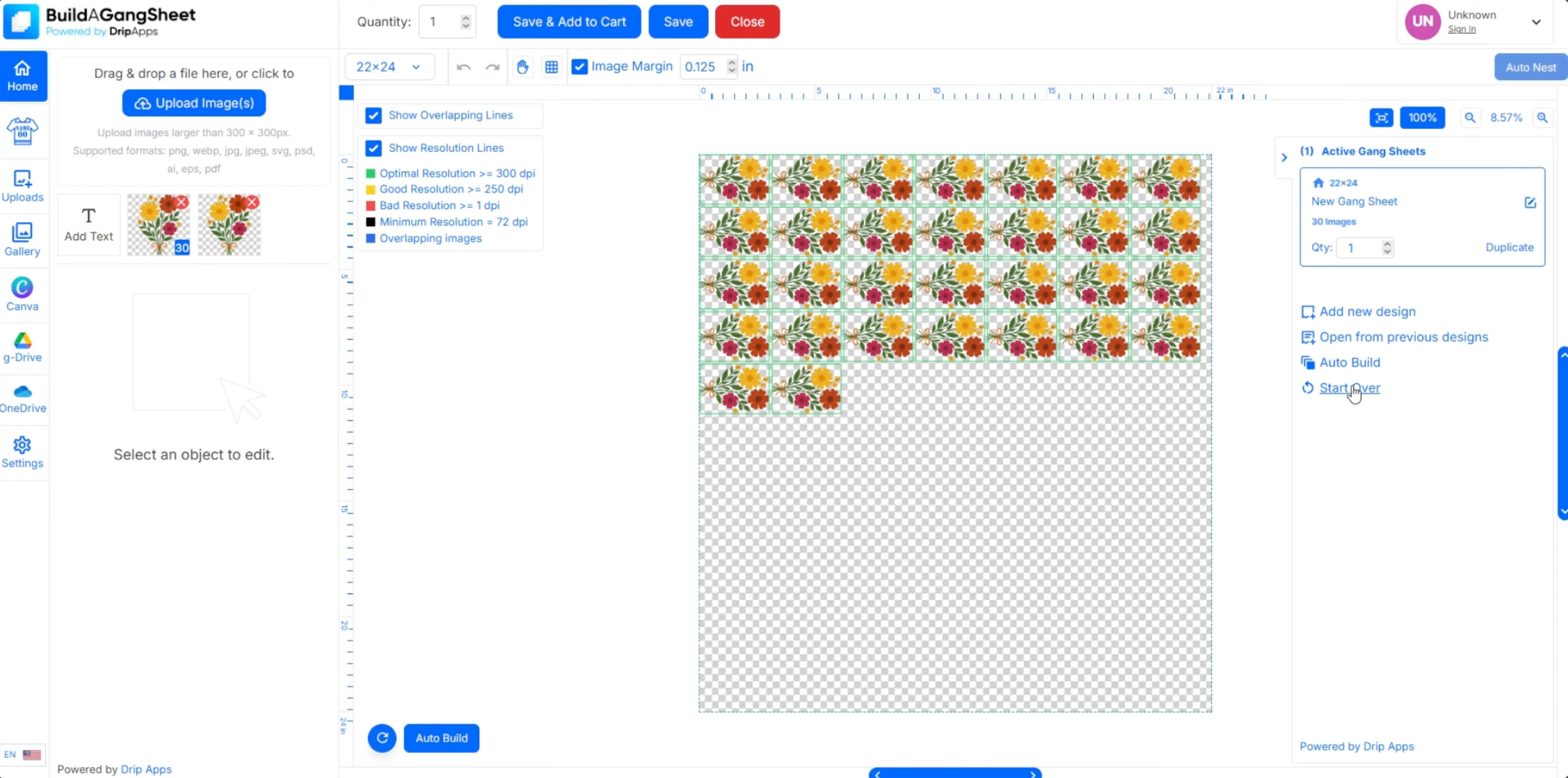This screenshot has width=1568, height=778.
Task: Toggle the Image Margin checkbox
Action: point(579,66)
